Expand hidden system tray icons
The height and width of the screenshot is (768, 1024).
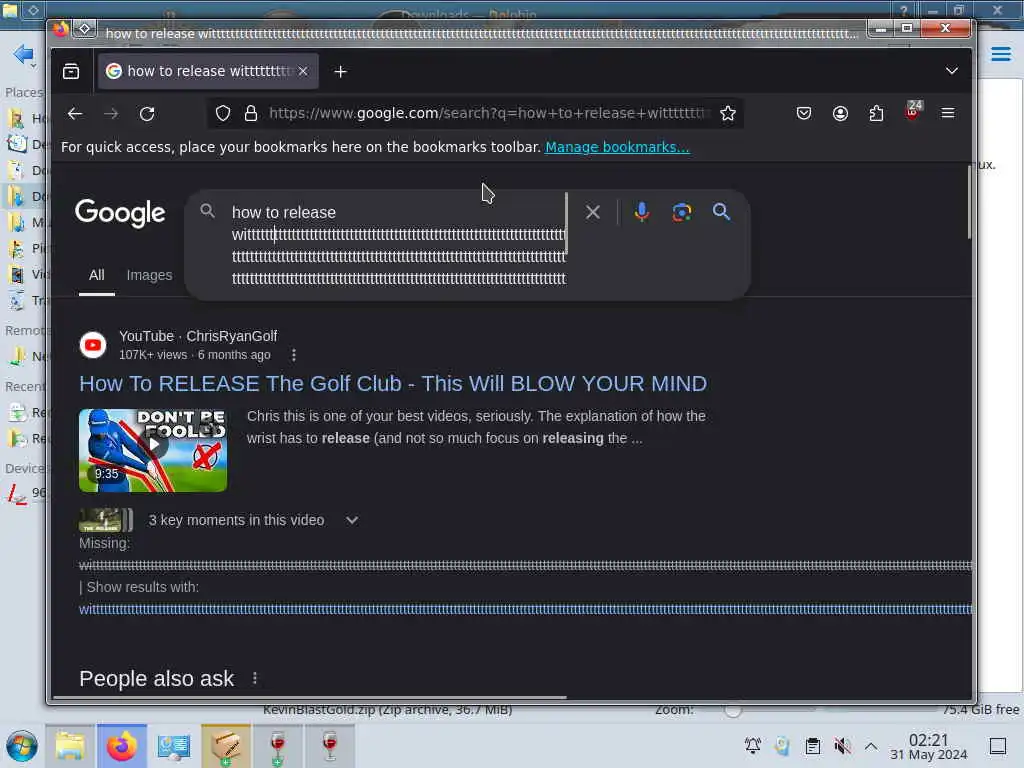click(x=871, y=746)
